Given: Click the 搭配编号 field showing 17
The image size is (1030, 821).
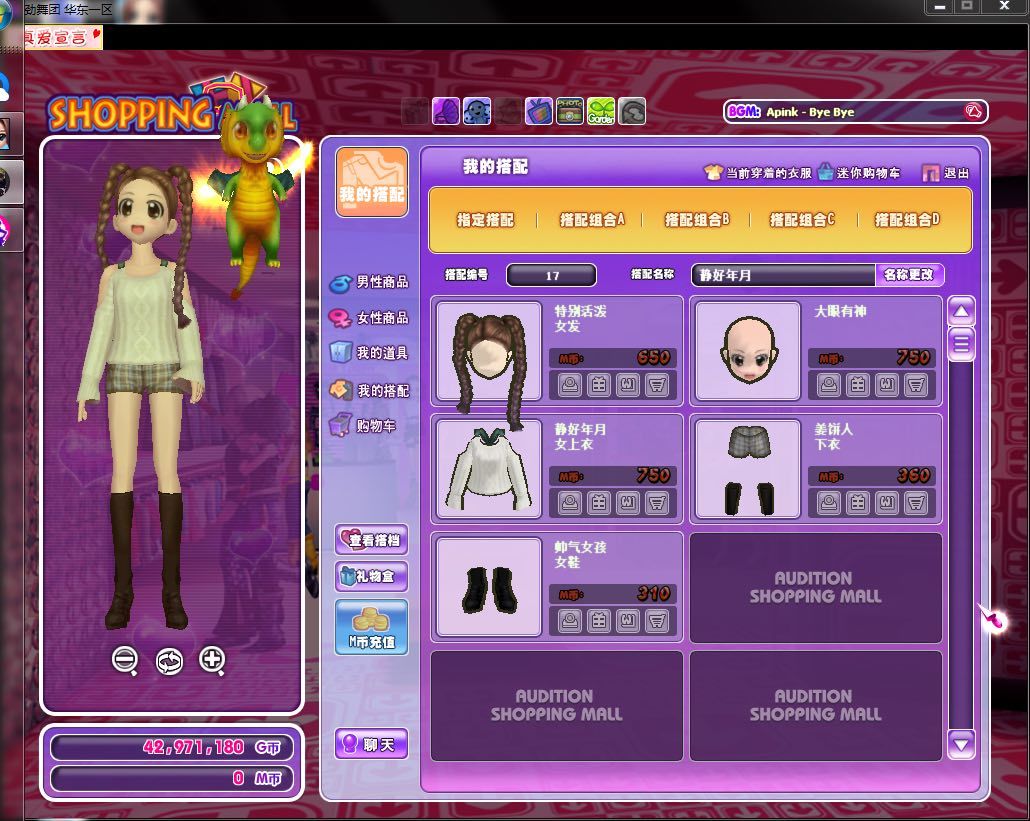Looking at the screenshot, I should point(551,275).
